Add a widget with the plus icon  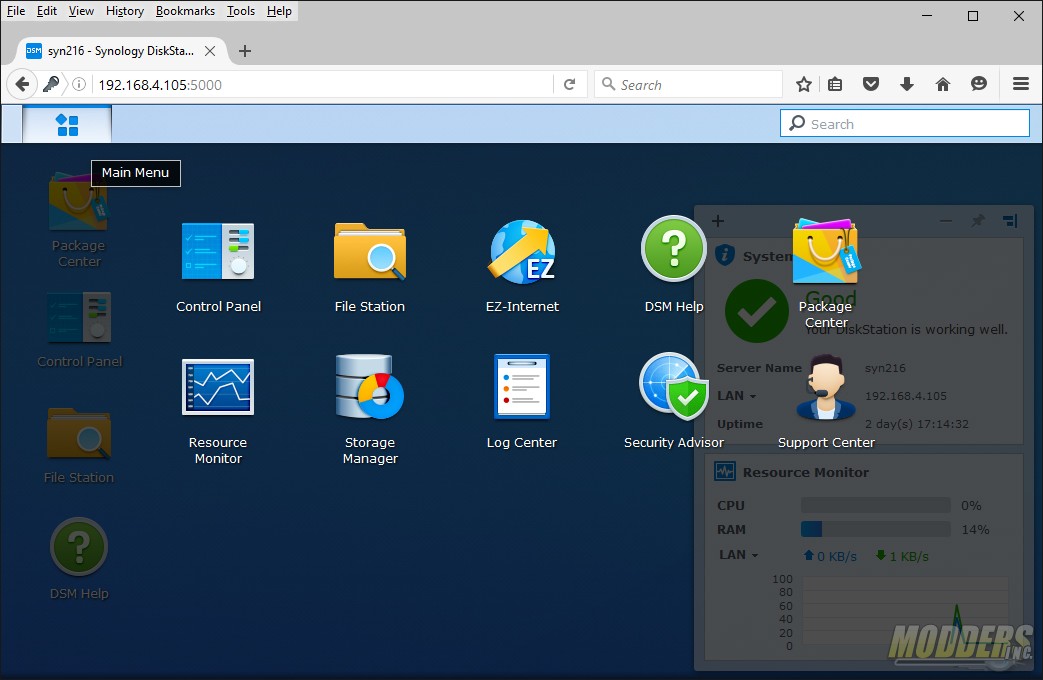point(718,221)
